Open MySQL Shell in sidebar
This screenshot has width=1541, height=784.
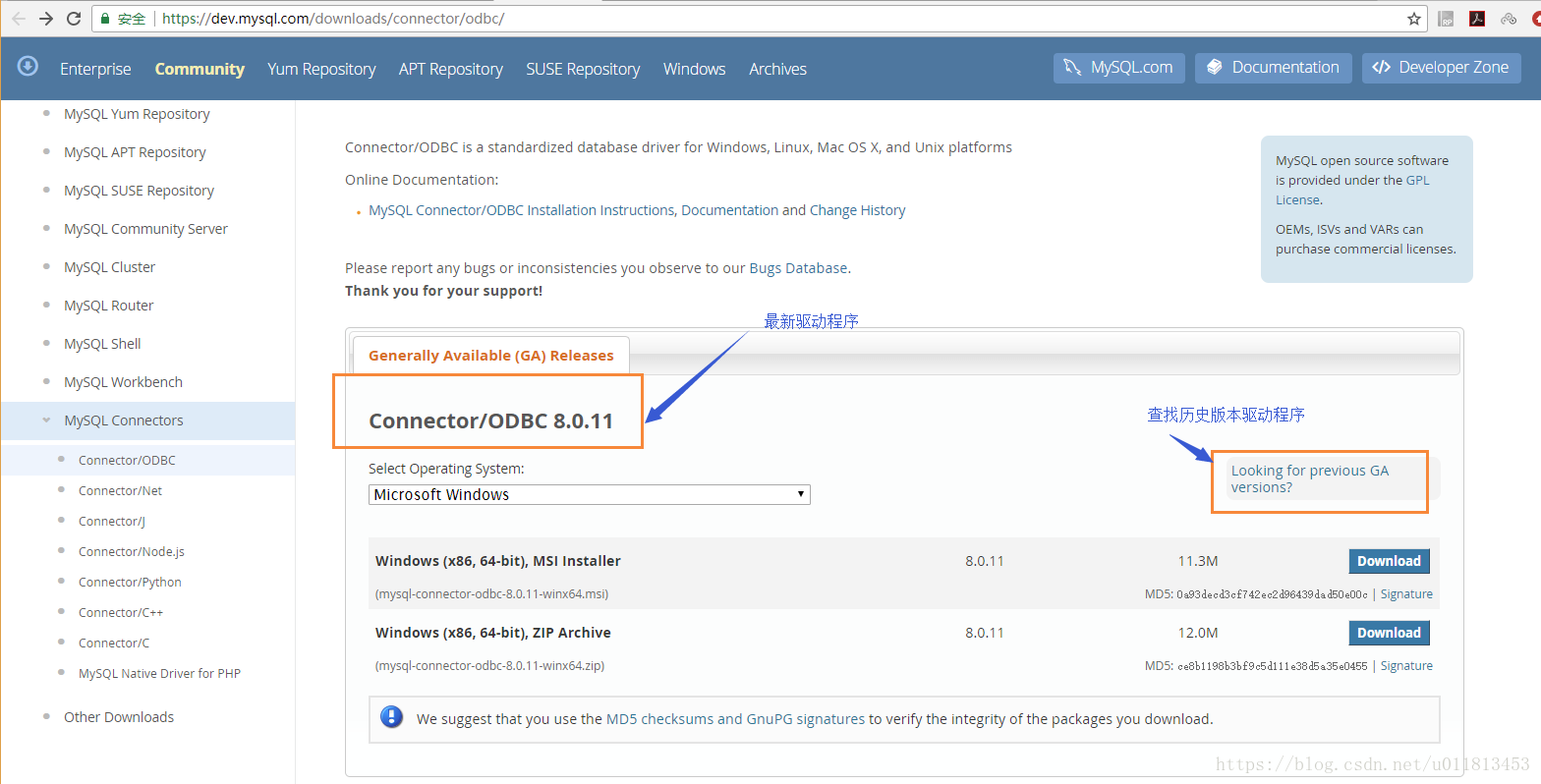102,344
